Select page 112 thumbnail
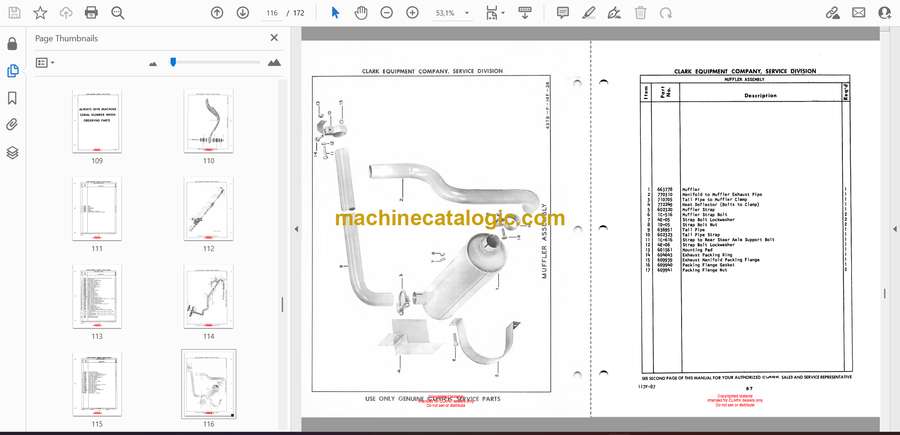900x435 pixels. pyautogui.click(x=208, y=208)
